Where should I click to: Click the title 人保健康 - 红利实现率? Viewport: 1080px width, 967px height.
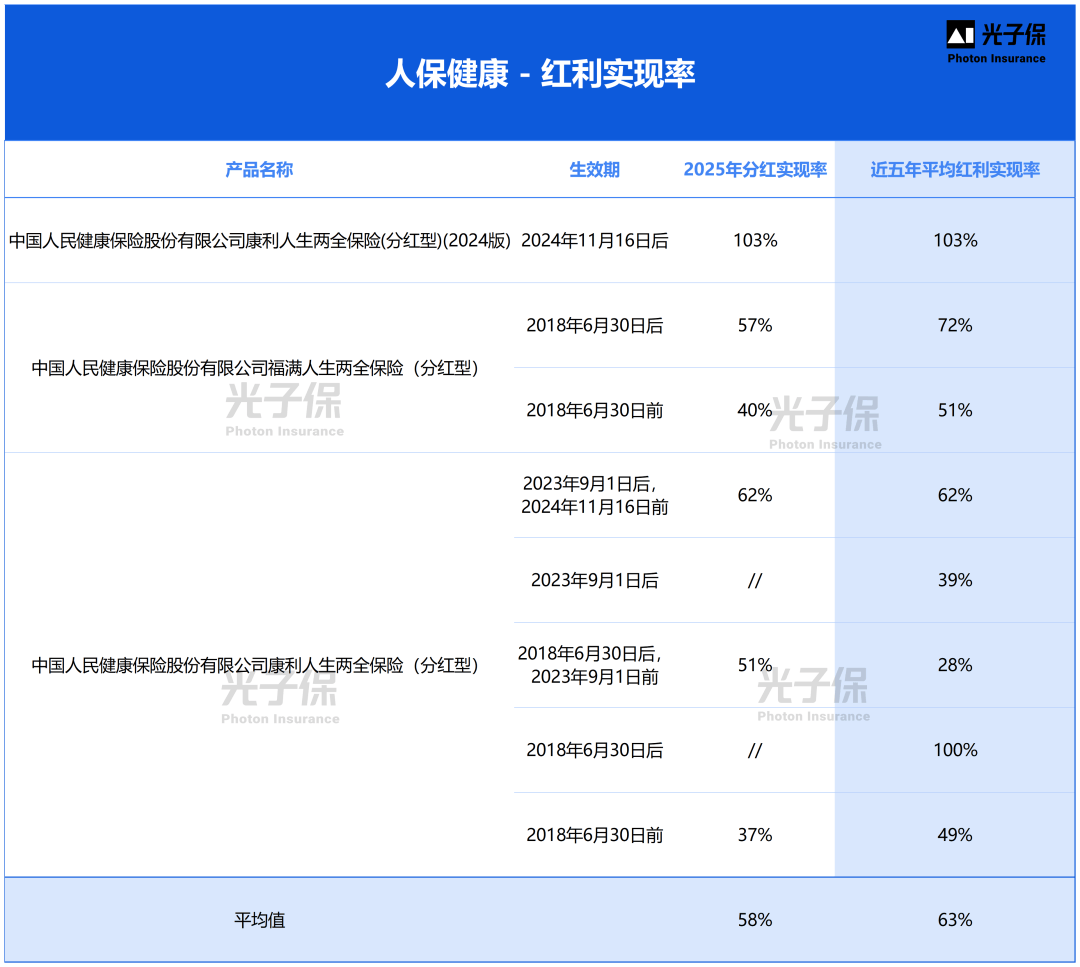tap(540, 73)
